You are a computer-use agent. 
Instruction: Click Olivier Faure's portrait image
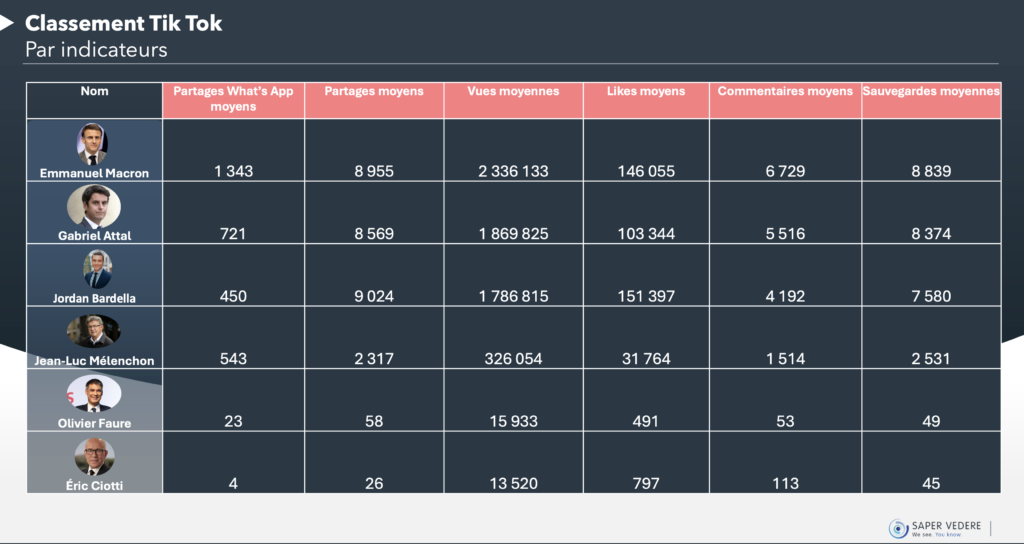point(94,394)
